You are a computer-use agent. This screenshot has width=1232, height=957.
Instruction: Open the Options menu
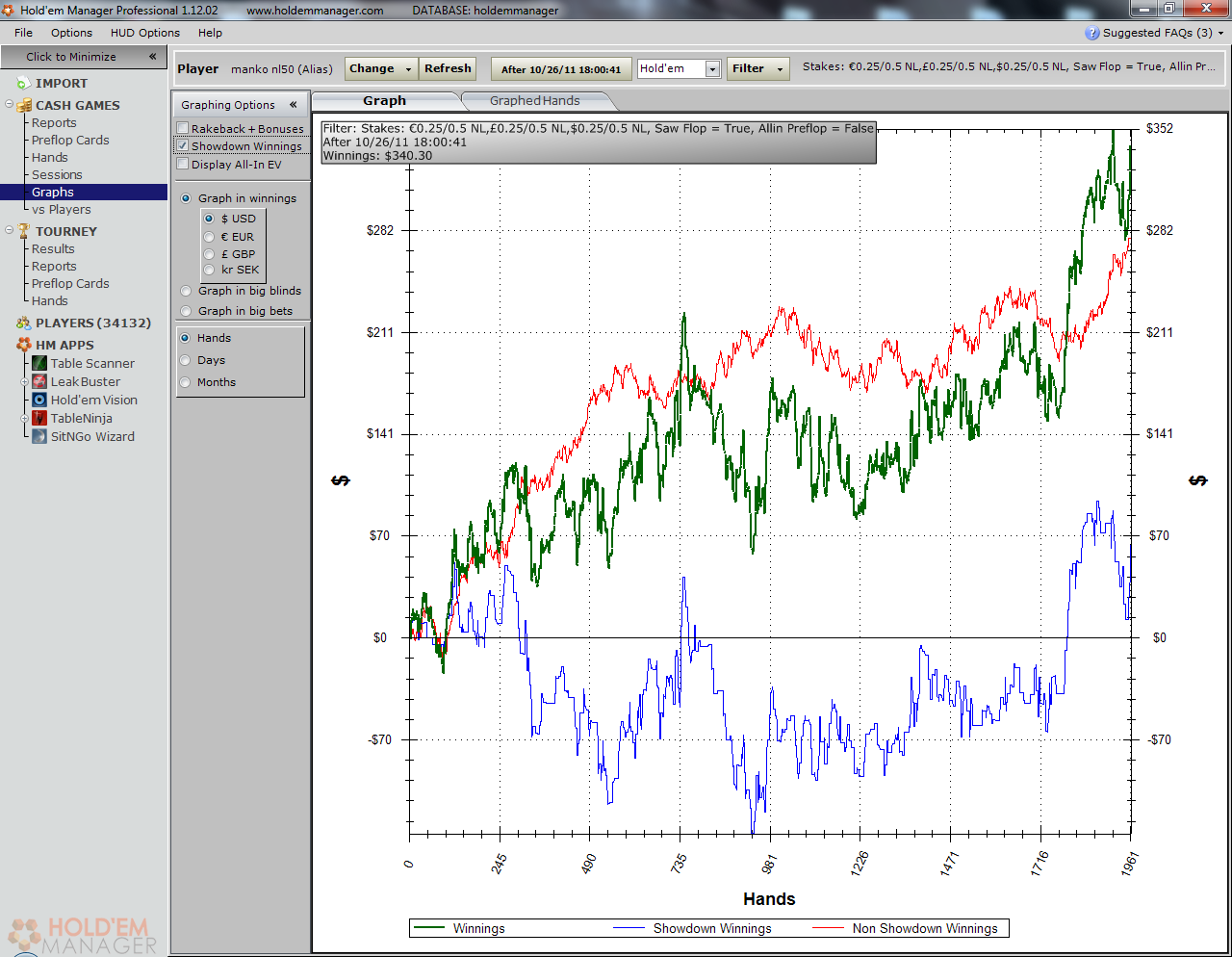click(x=71, y=33)
